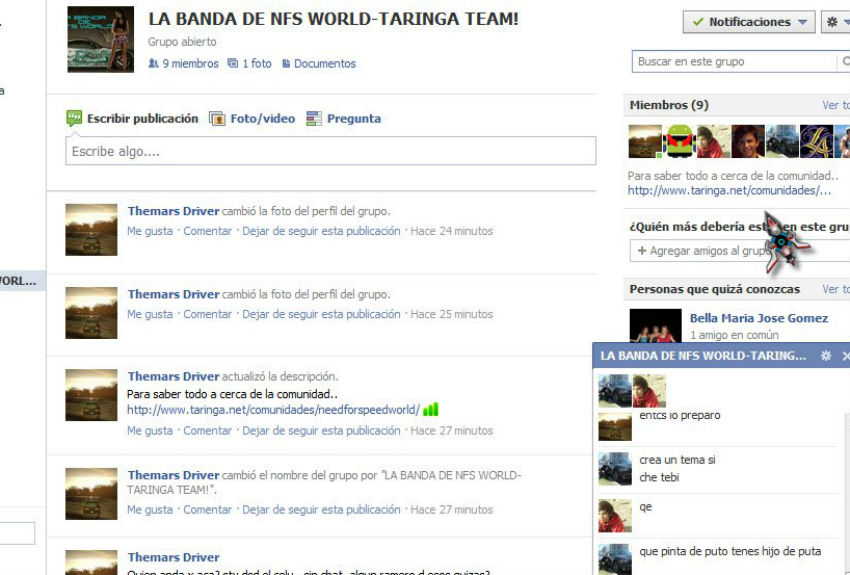This screenshot has width=850, height=575.
Task: Click the photo icon beside 'Foto/video'
Action: pyautogui.click(x=217, y=118)
